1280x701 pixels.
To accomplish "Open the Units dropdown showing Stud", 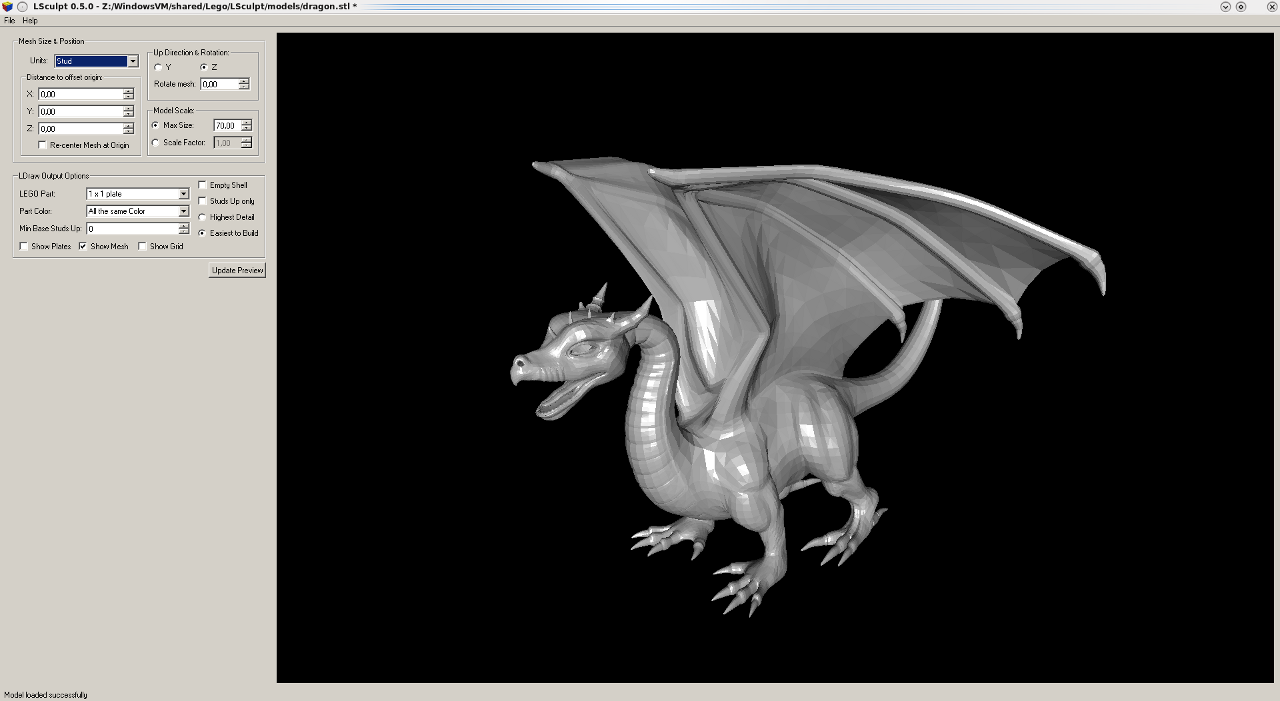I will click(96, 61).
